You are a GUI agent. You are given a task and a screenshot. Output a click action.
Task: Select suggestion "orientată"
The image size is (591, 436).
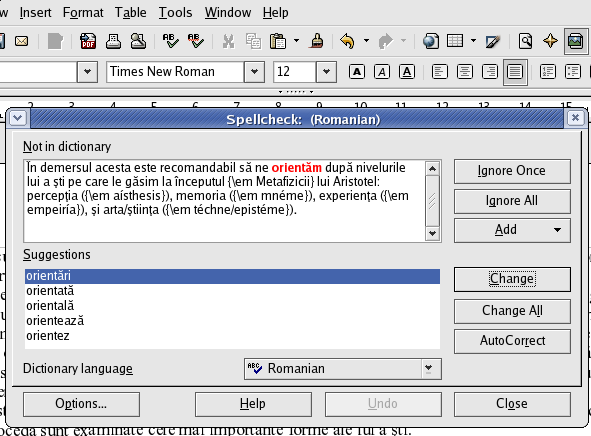[232, 291]
